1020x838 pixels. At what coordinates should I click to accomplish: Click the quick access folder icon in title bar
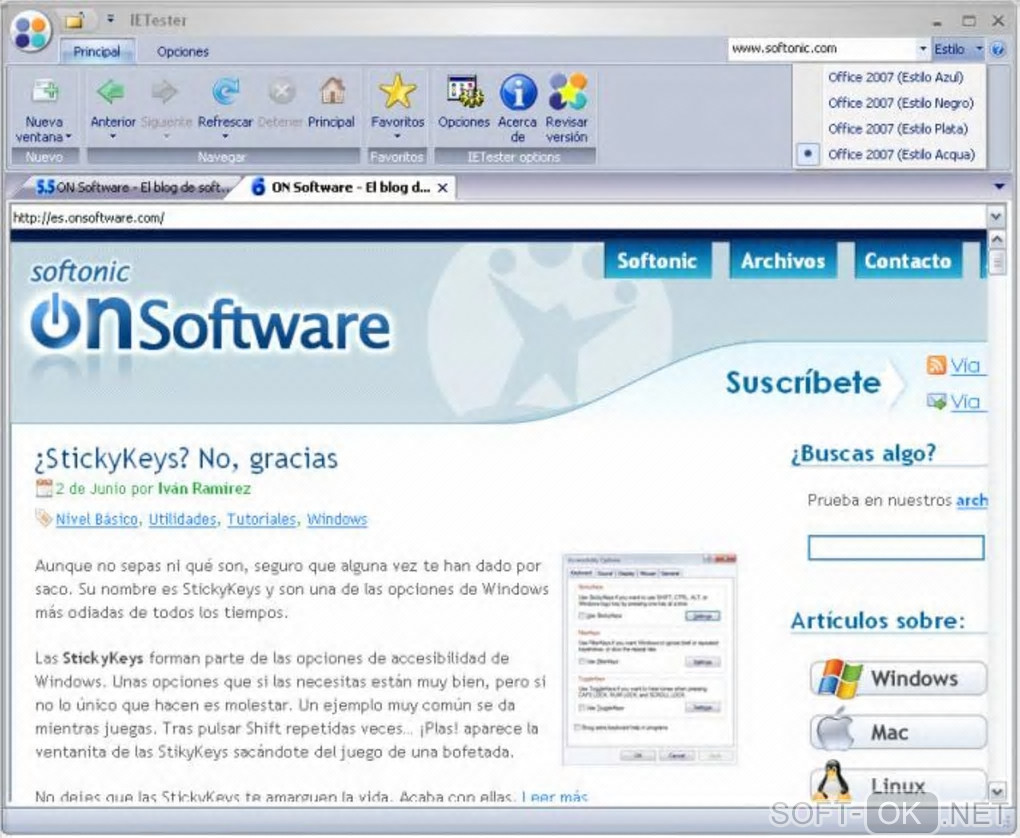(x=75, y=20)
